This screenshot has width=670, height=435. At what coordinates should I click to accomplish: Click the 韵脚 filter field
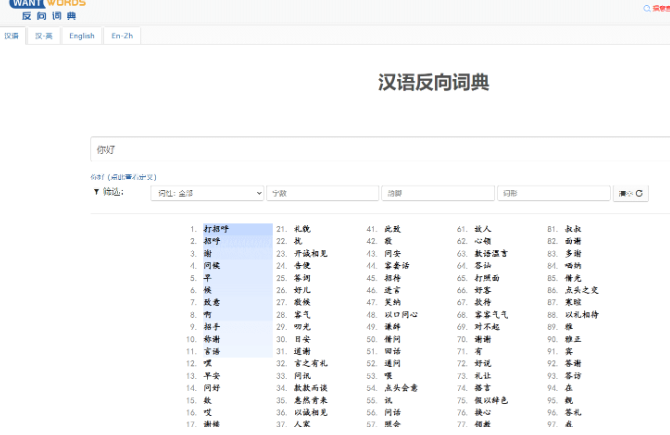coord(438,193)
